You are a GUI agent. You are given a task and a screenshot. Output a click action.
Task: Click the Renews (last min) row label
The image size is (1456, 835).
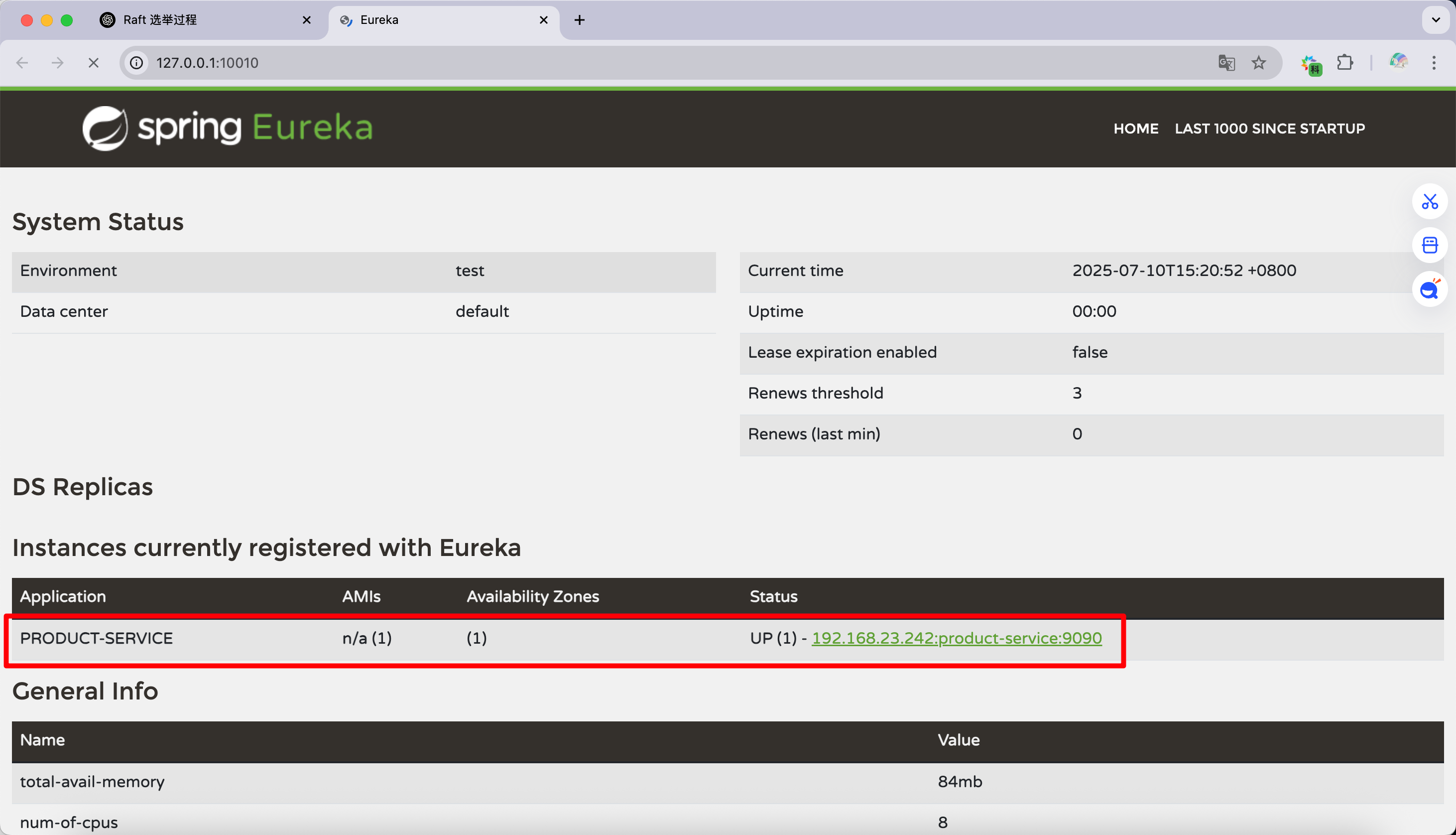coord(814,433)
